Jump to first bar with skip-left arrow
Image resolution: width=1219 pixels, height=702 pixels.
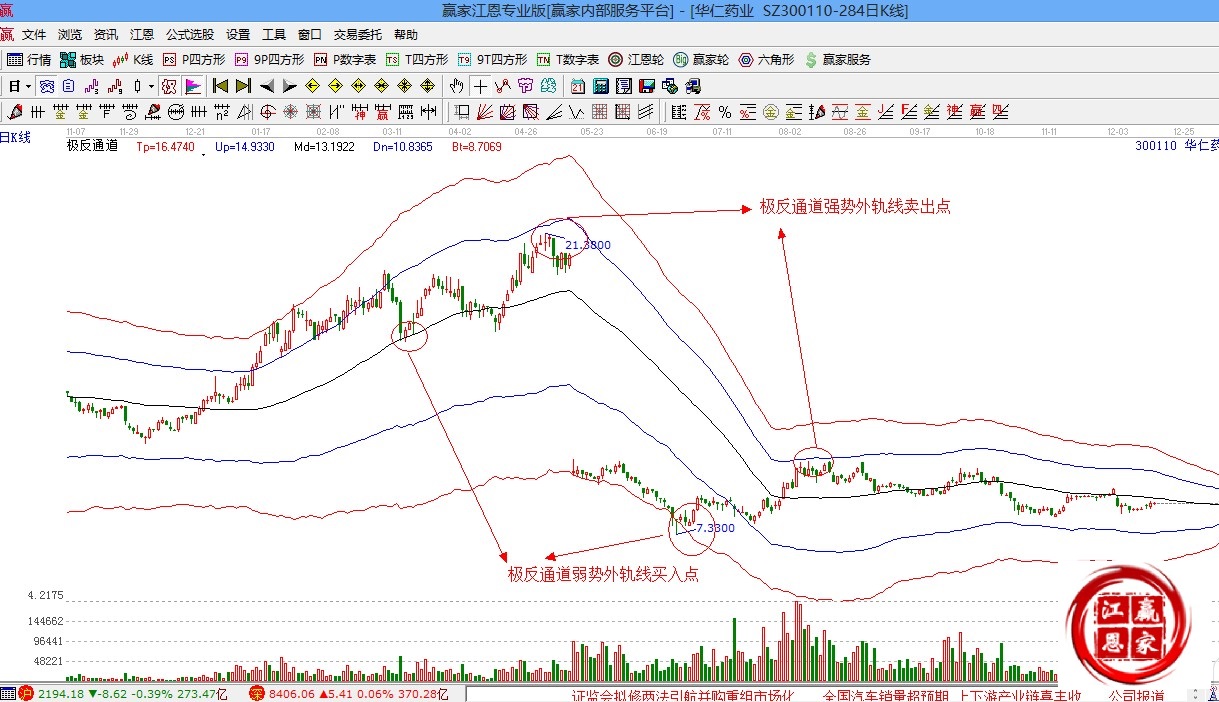221,86
